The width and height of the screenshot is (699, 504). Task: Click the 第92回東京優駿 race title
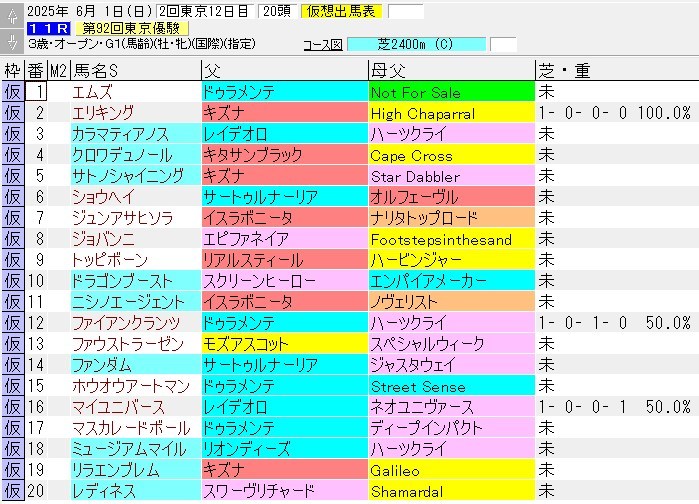132,29
